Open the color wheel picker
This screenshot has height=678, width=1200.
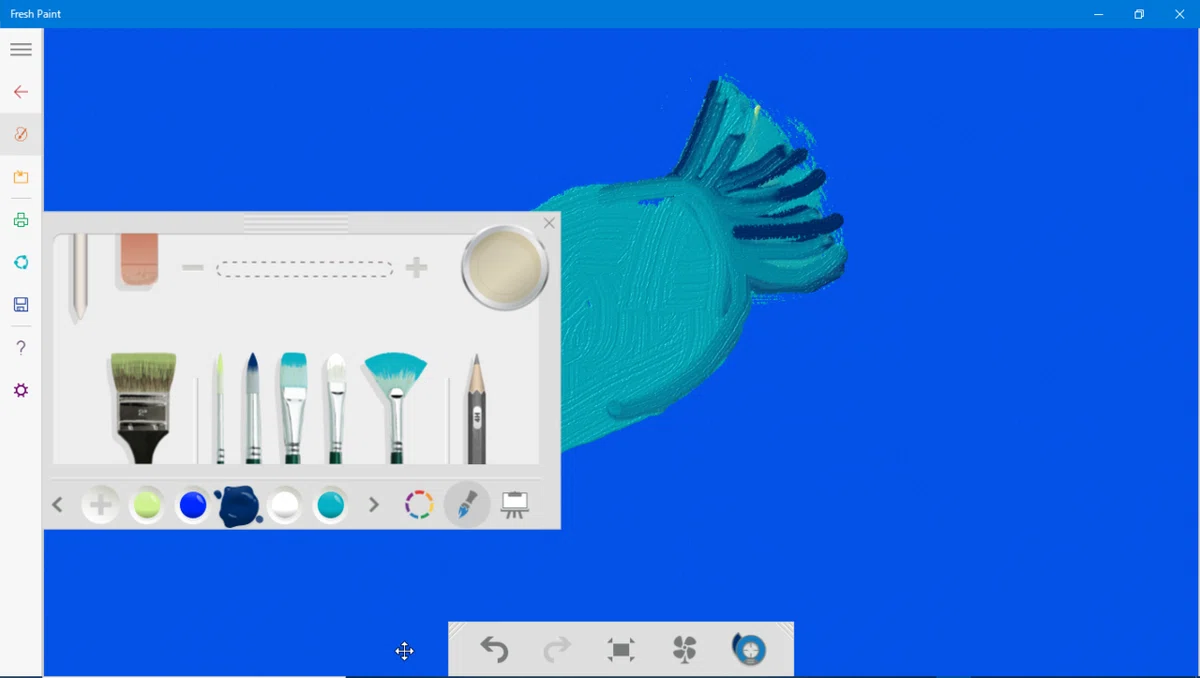(x=419, y=505)
